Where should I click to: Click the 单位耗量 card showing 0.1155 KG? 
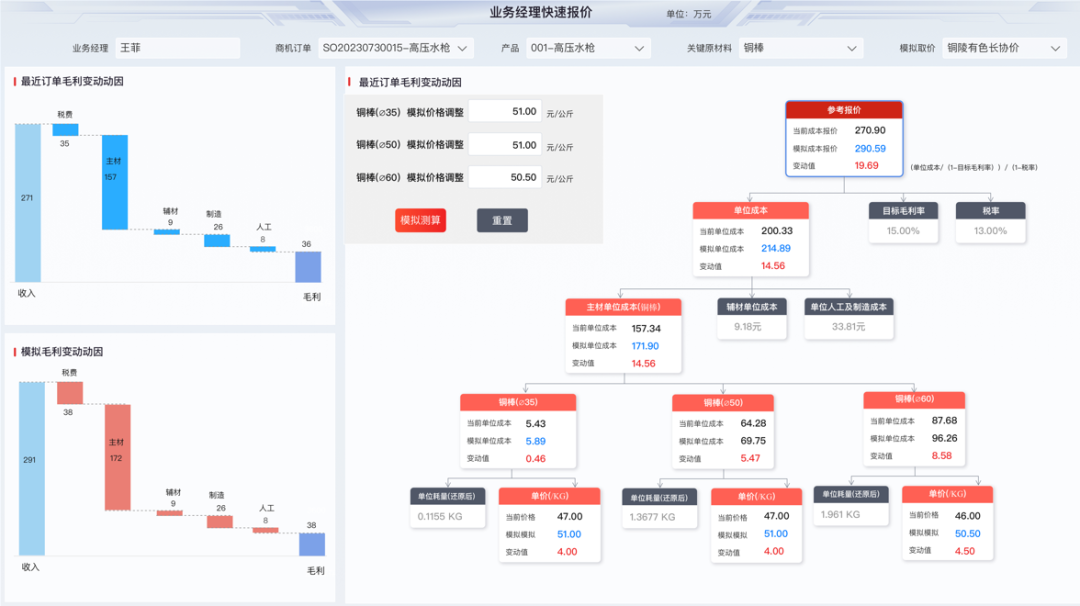(447, 508)
